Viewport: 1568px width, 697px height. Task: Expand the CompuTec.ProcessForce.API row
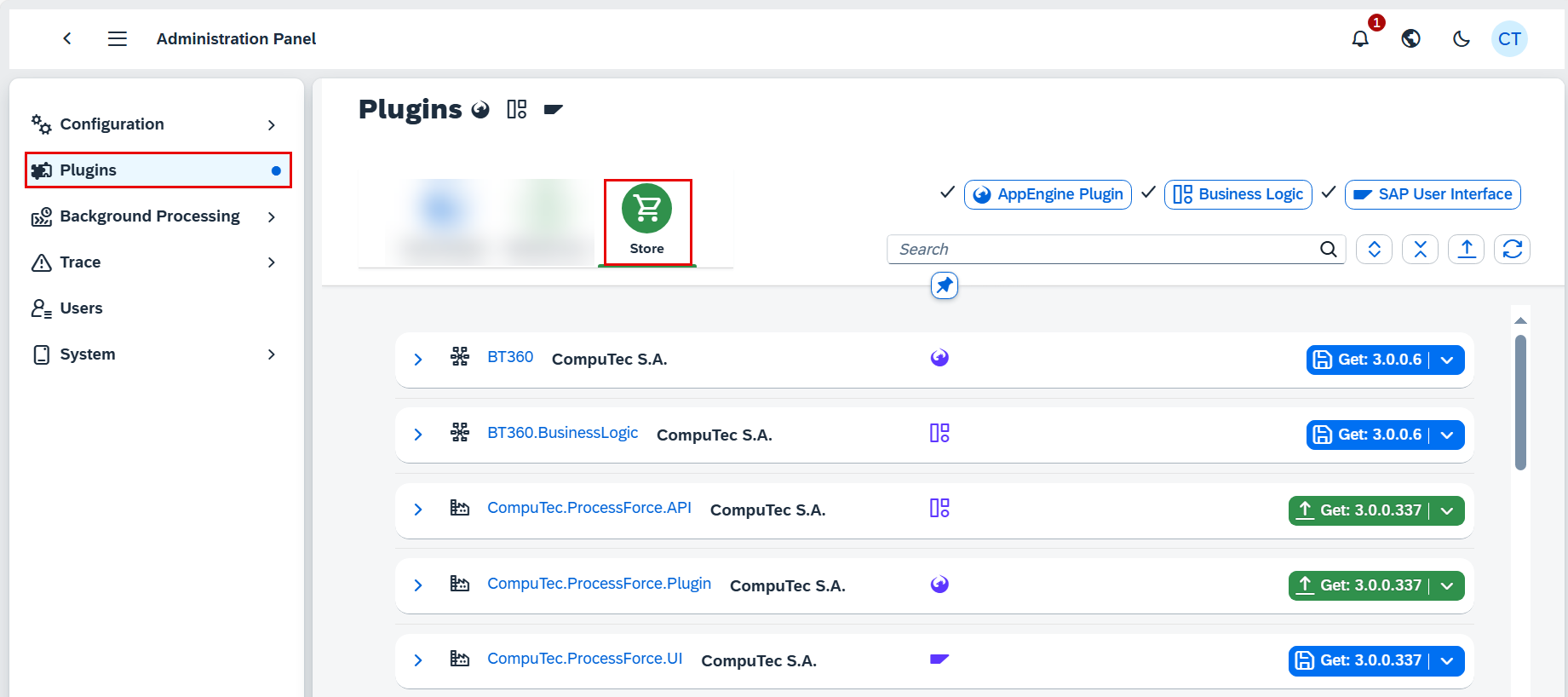418,510
